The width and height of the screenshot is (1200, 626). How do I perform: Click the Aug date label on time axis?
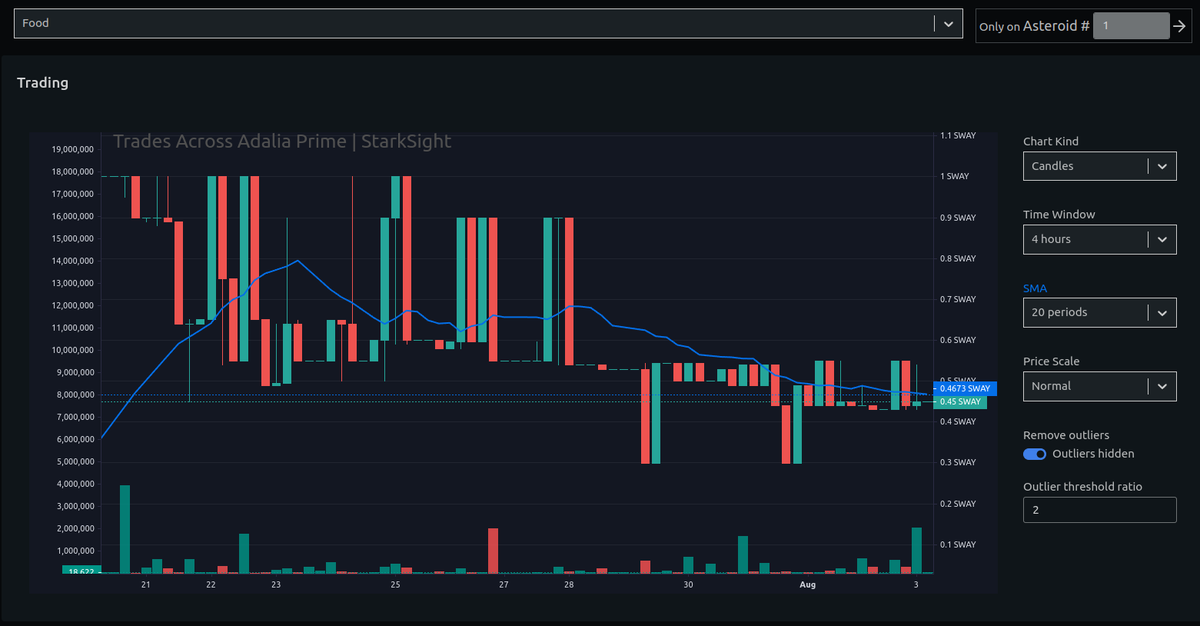tap(808, 585)
